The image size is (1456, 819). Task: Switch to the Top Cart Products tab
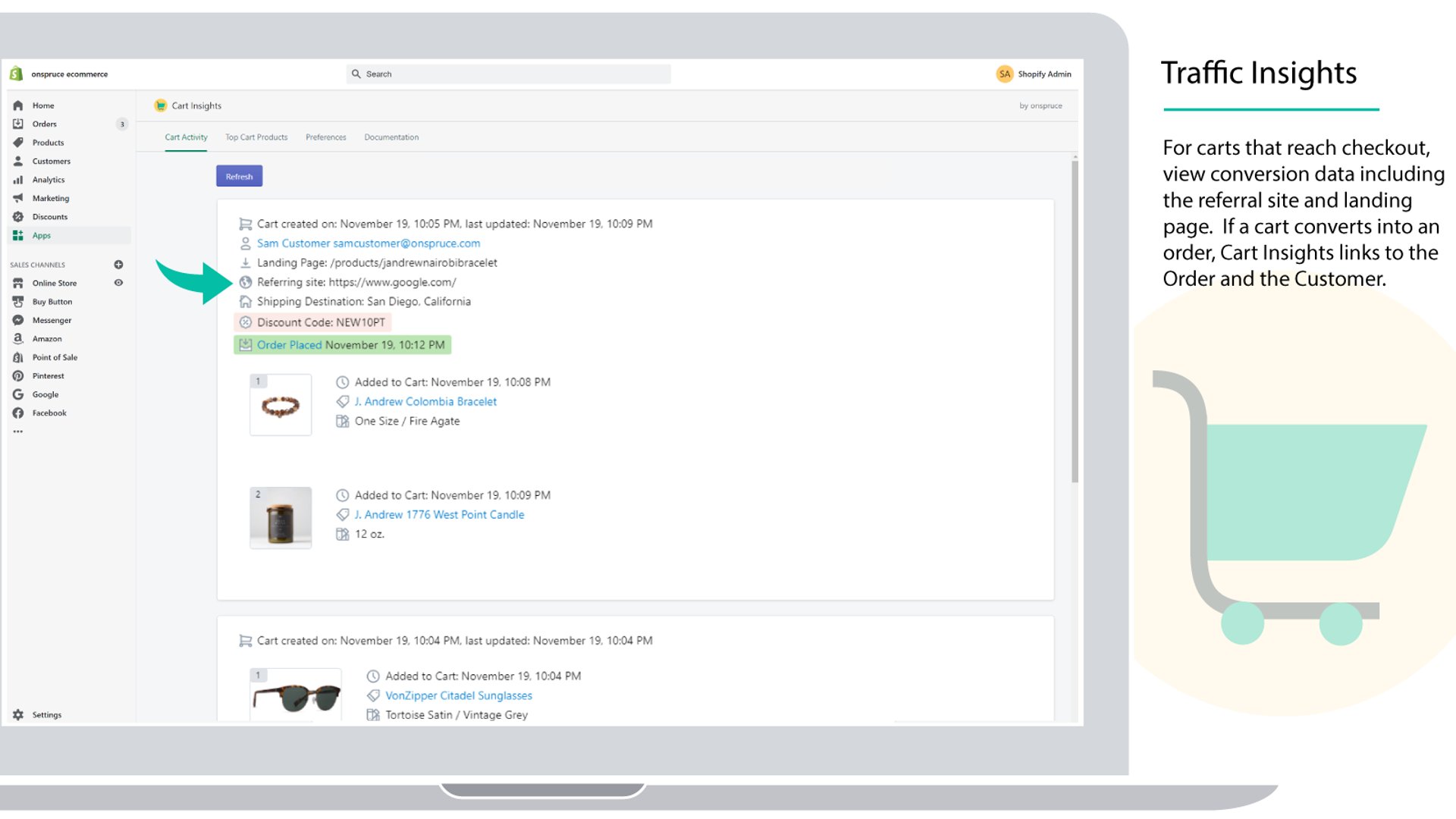(x=256, y=137)
